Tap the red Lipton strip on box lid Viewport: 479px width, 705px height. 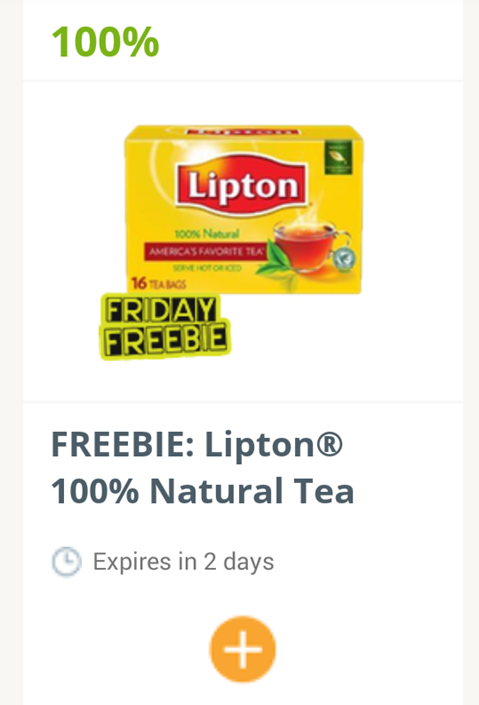243,132
